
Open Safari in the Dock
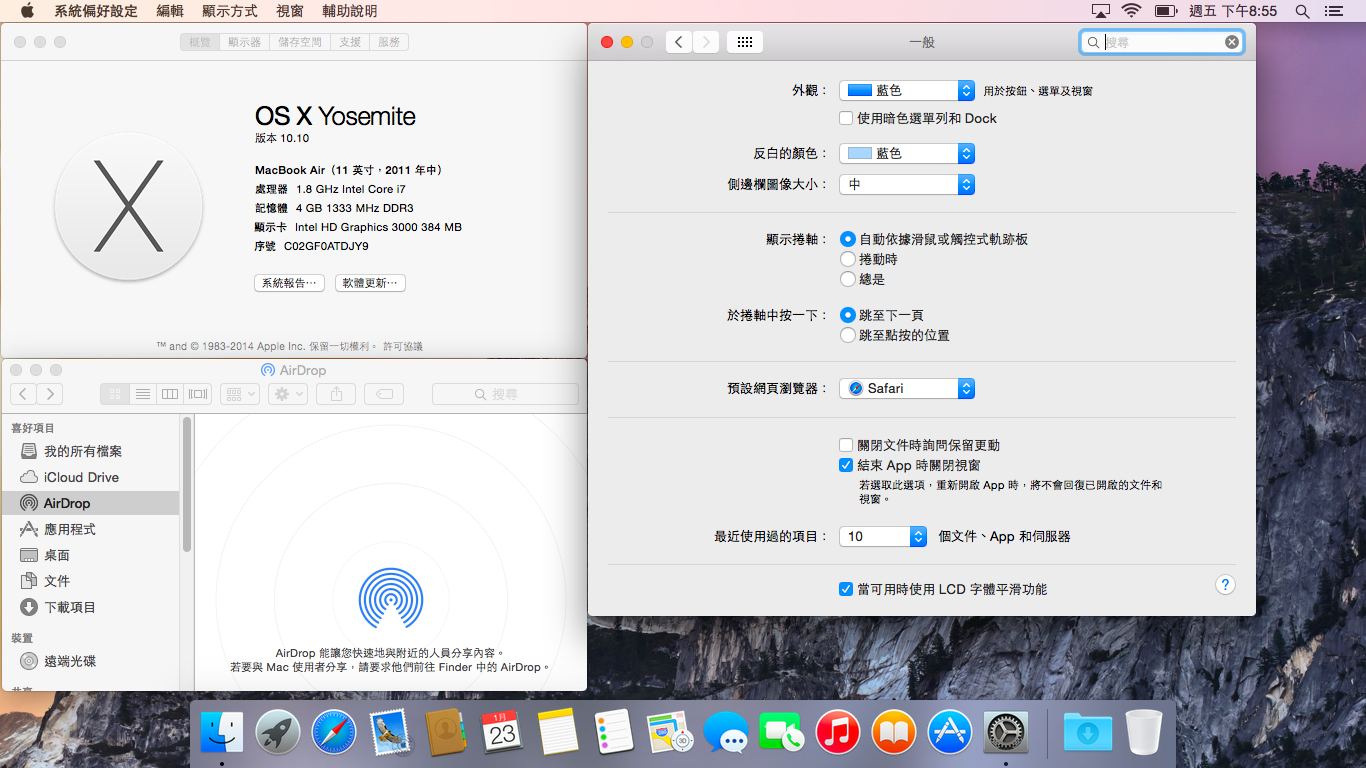tap(333, 733)
